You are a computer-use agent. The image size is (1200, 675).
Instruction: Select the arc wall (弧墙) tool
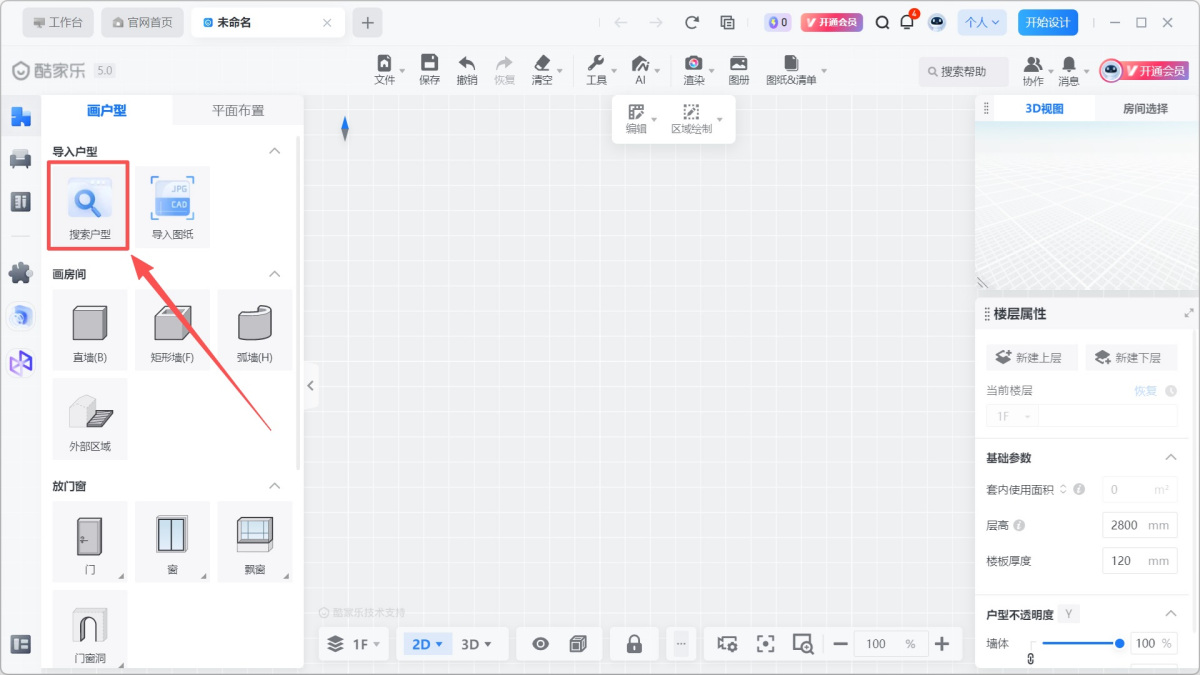[x=254, y=330]
